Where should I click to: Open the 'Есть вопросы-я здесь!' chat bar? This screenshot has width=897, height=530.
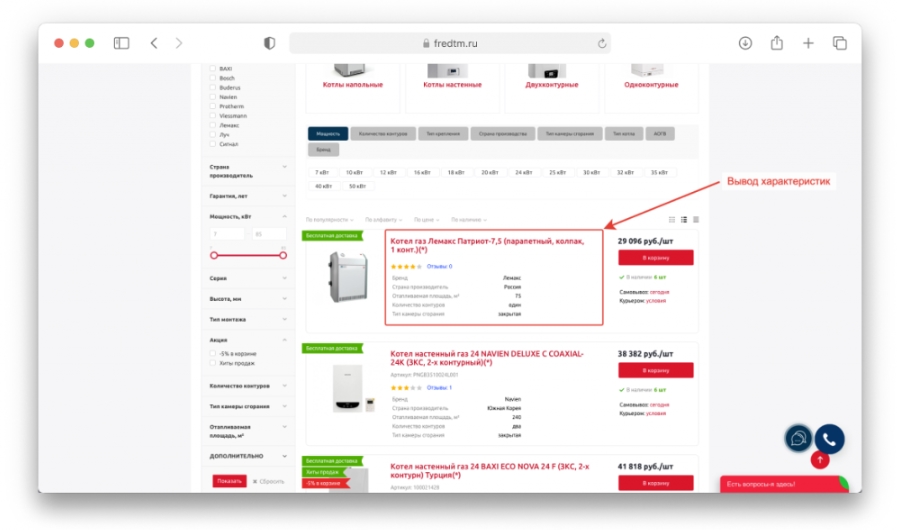(x=784, y=484)
